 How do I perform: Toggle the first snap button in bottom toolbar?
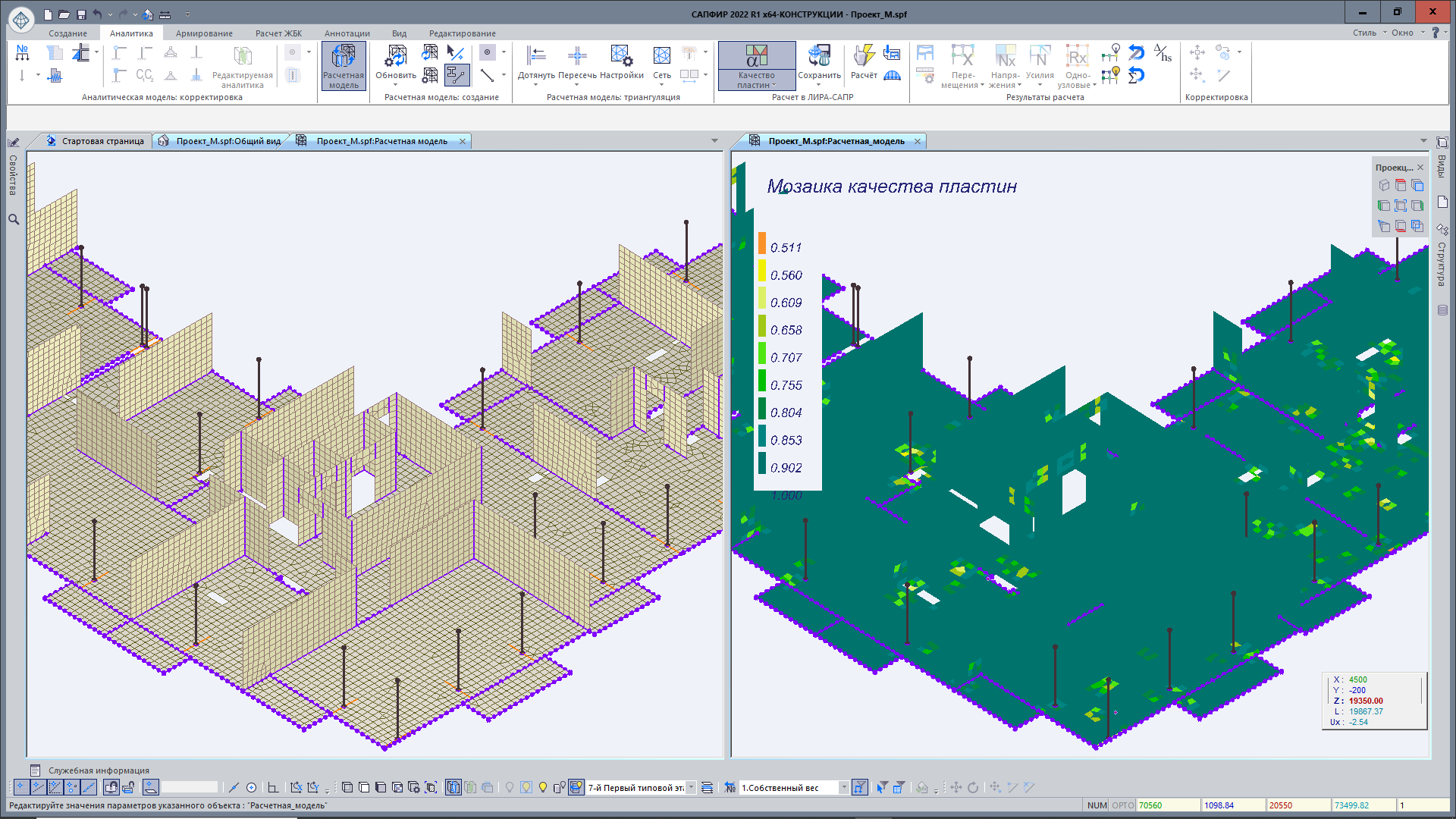pyautogui.click(x=21, y=787)
